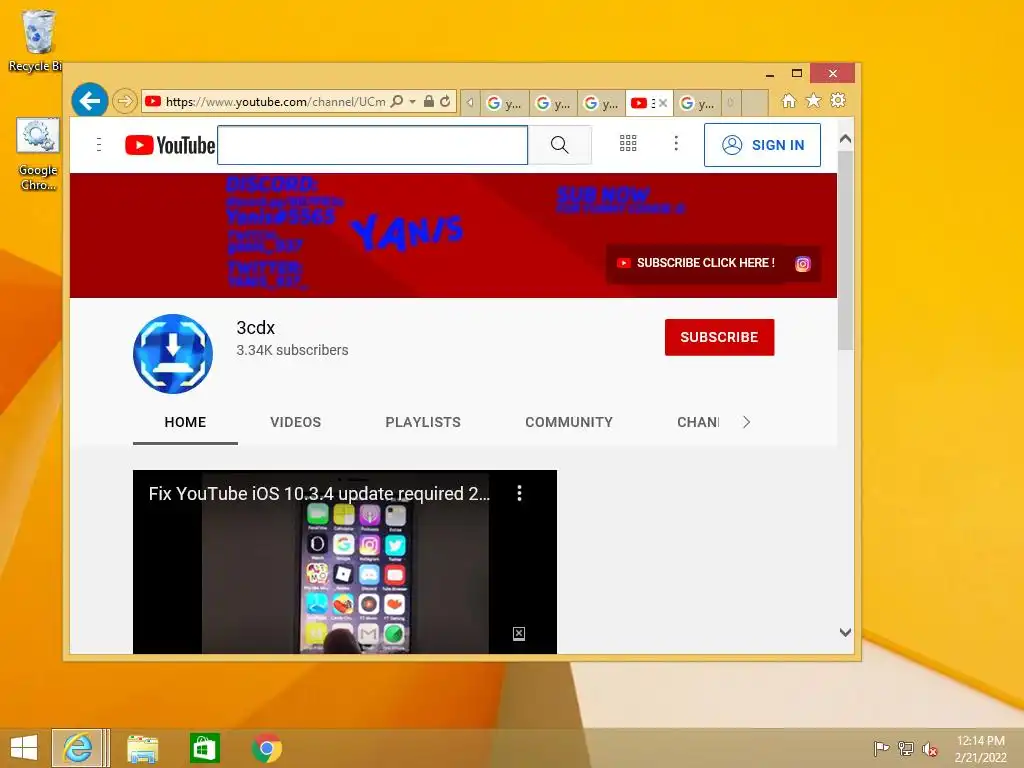Screen dimensions: 1024x768
Task: Open the VIDEOS channel tab
Action: [x=296, y=423]
